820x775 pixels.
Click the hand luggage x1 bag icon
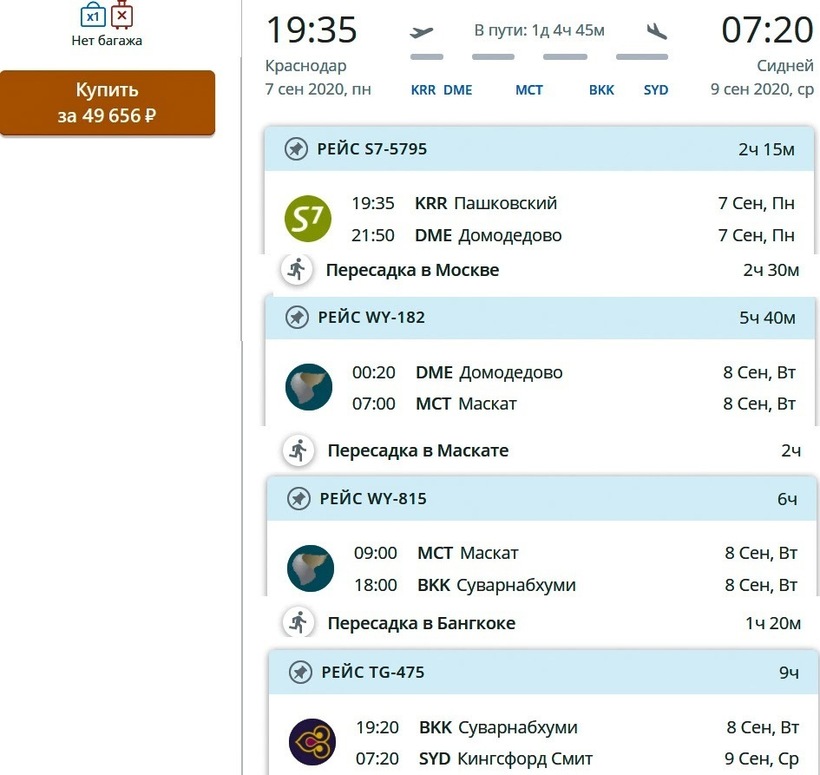tap(93, 15)
